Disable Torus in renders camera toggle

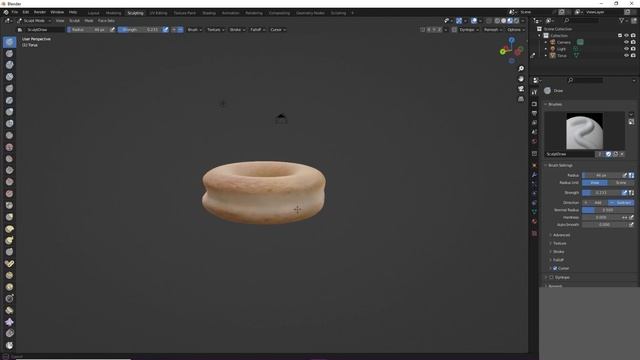[633, 55]
